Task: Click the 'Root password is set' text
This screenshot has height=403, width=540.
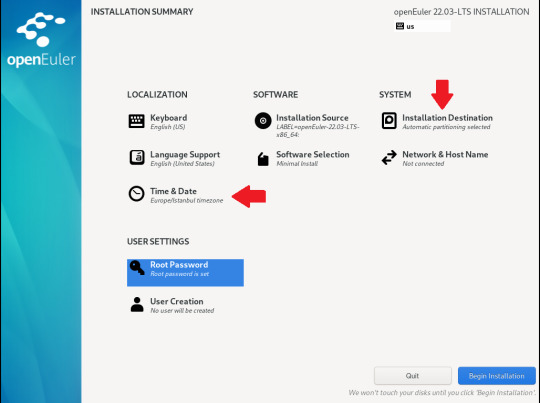Action: tap(179, 274)
